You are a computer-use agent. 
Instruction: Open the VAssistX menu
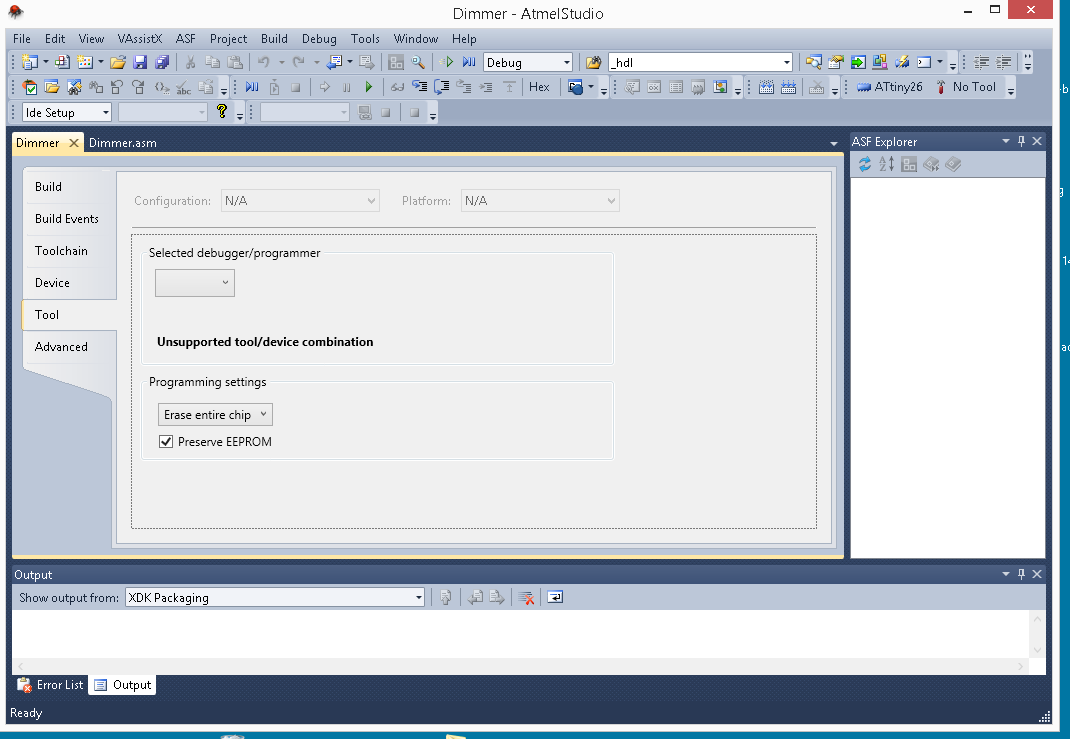pyautogui.click(x=140, y=39)
